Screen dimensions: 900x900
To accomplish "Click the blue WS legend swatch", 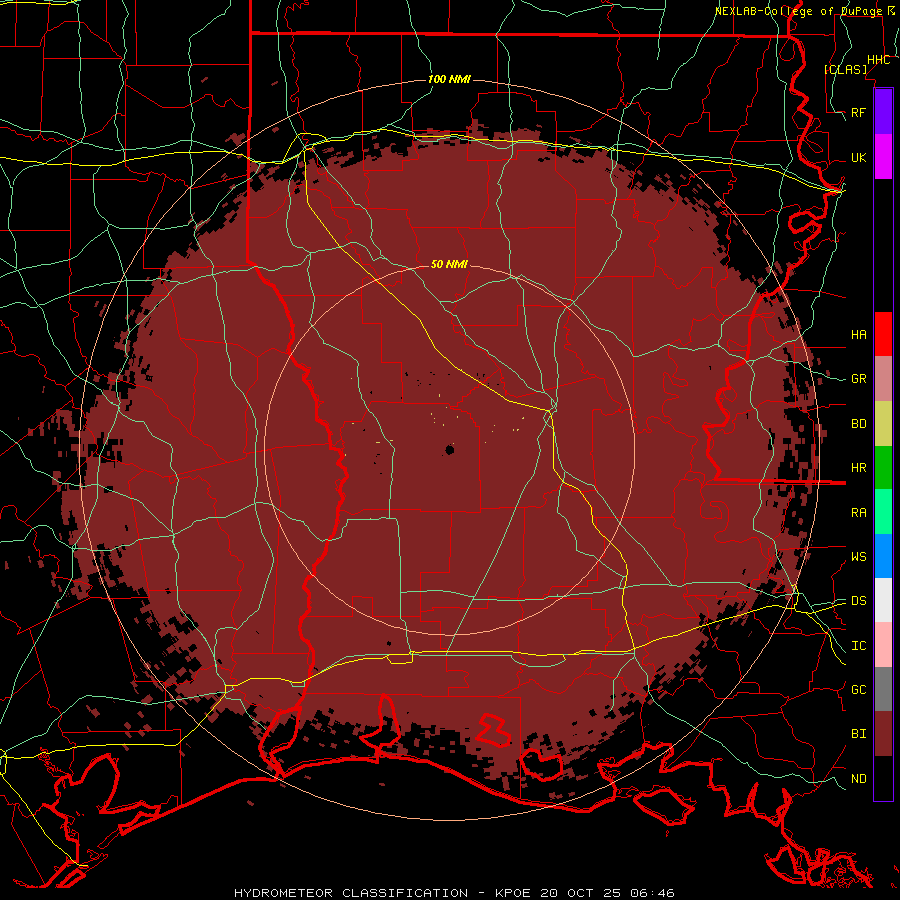I will 883,556.
